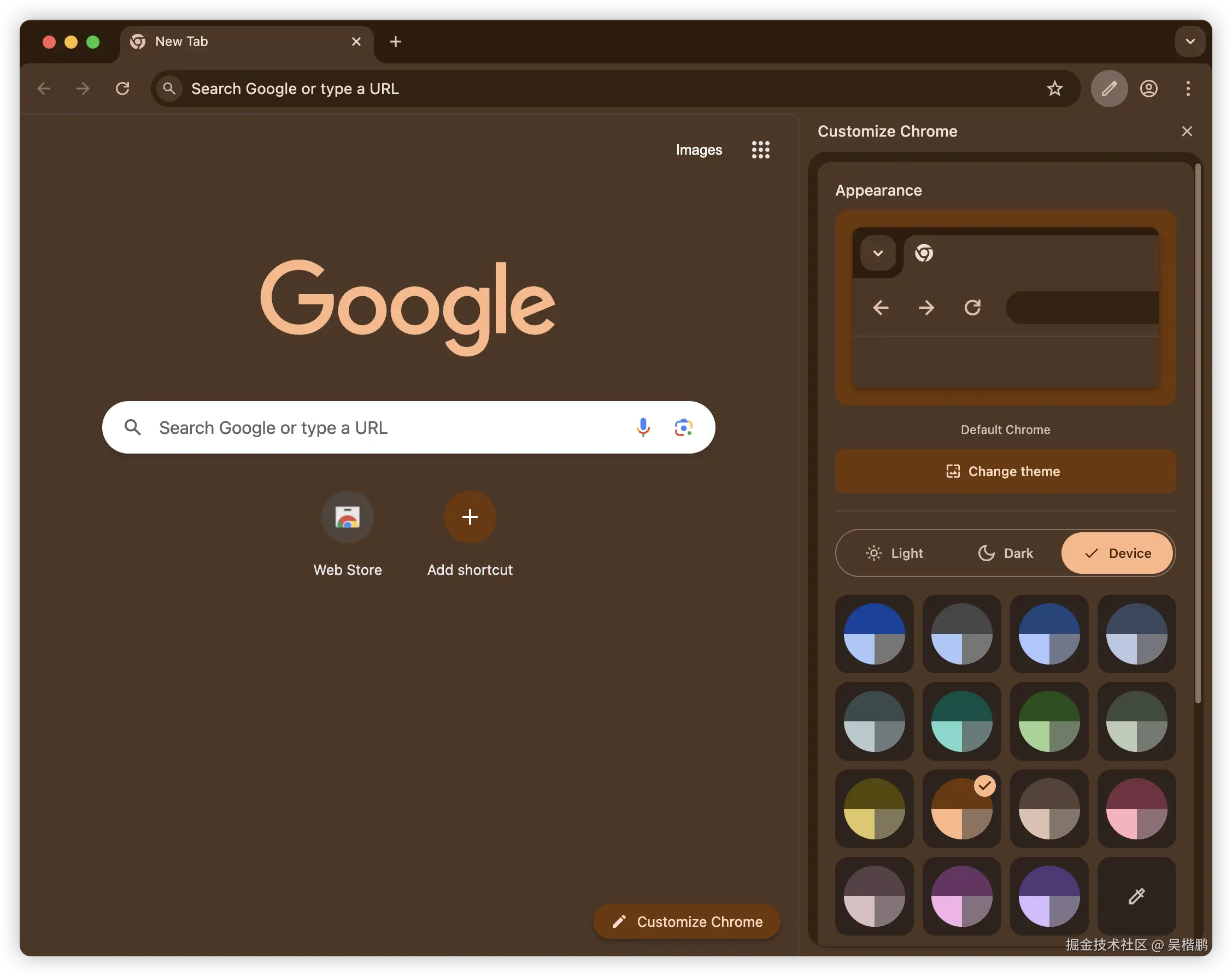Open the browser profile icon
The image size is (1232, 976).
coord(1148,89)
